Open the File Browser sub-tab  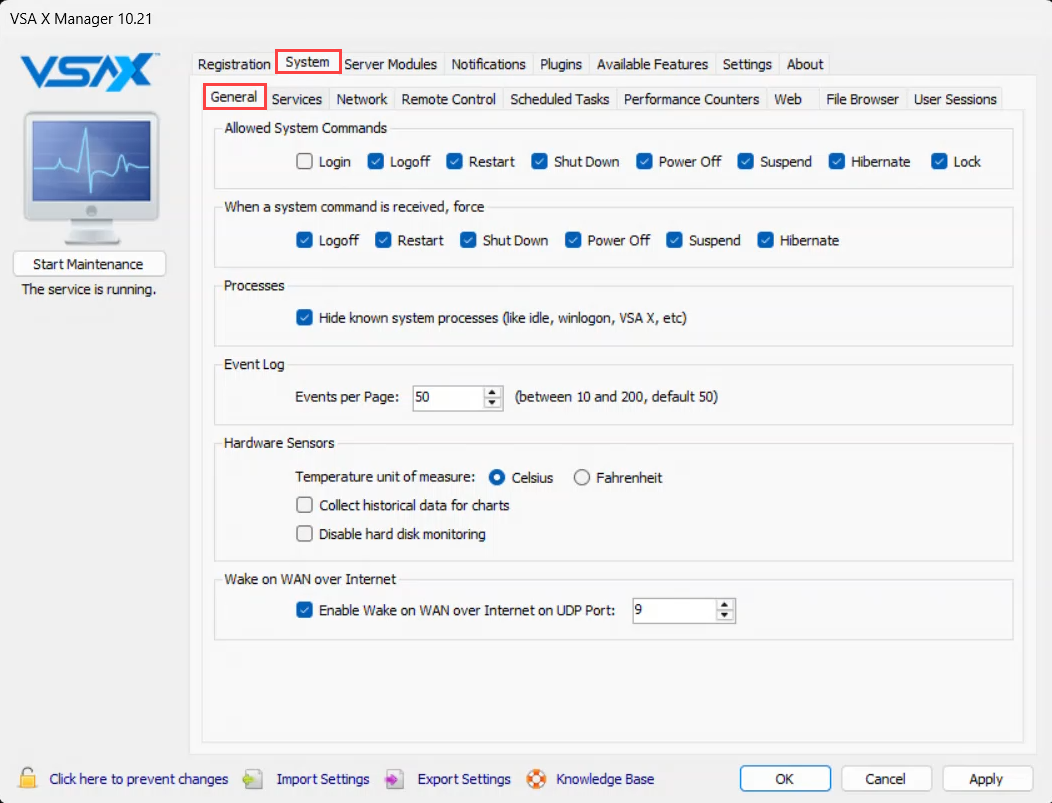point(862,99)
